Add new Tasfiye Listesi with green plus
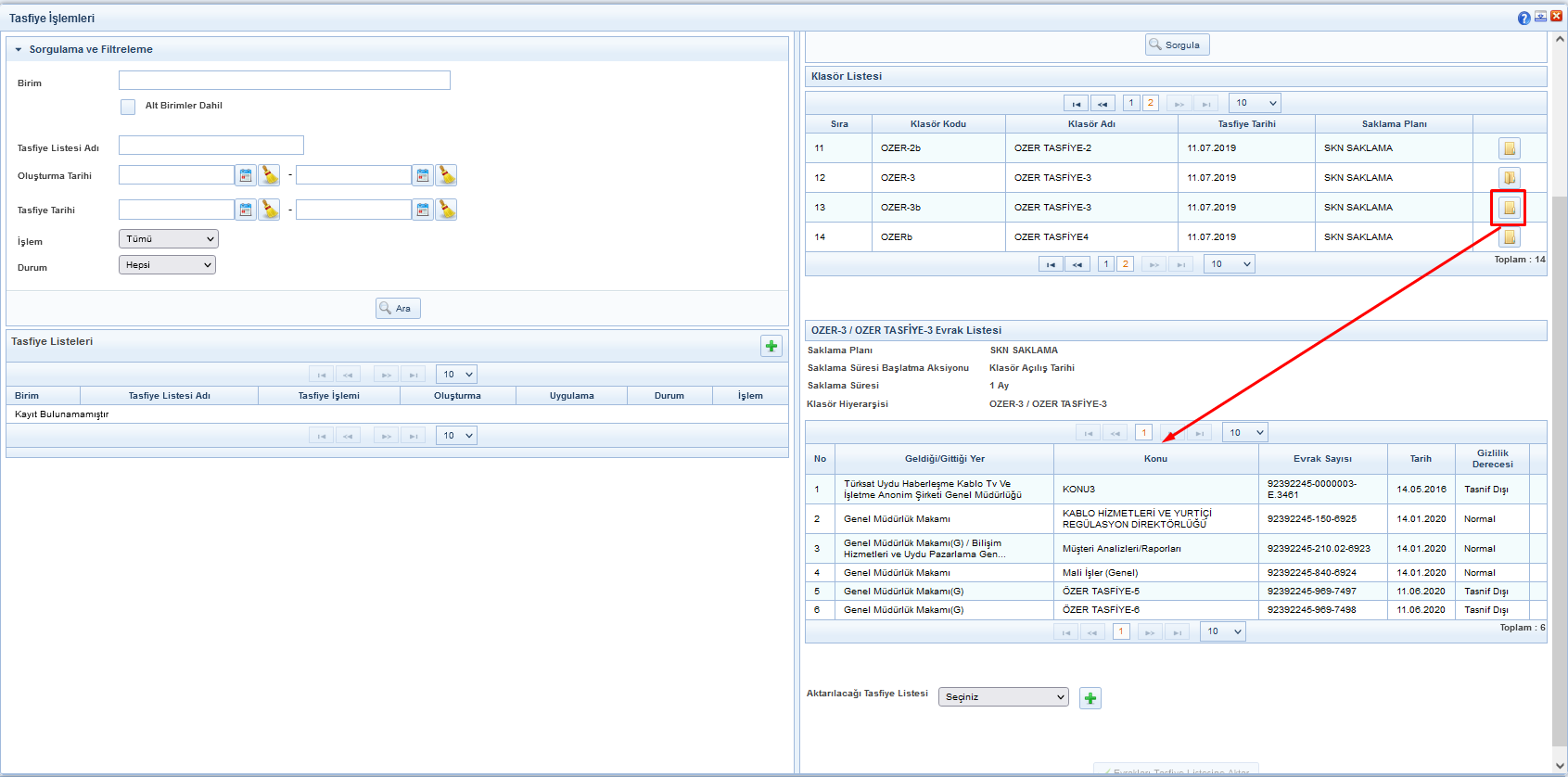This screenshot has width=1568, height=777. point(771,346)
